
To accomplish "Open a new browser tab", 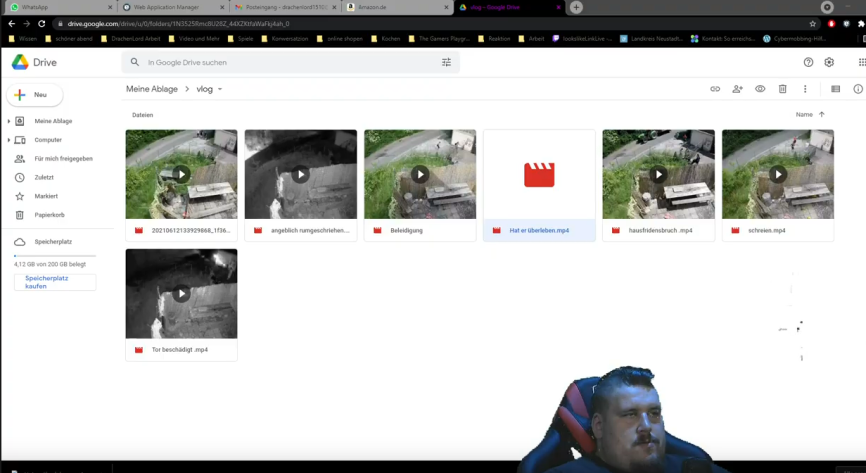I will [x=576, y=7].
